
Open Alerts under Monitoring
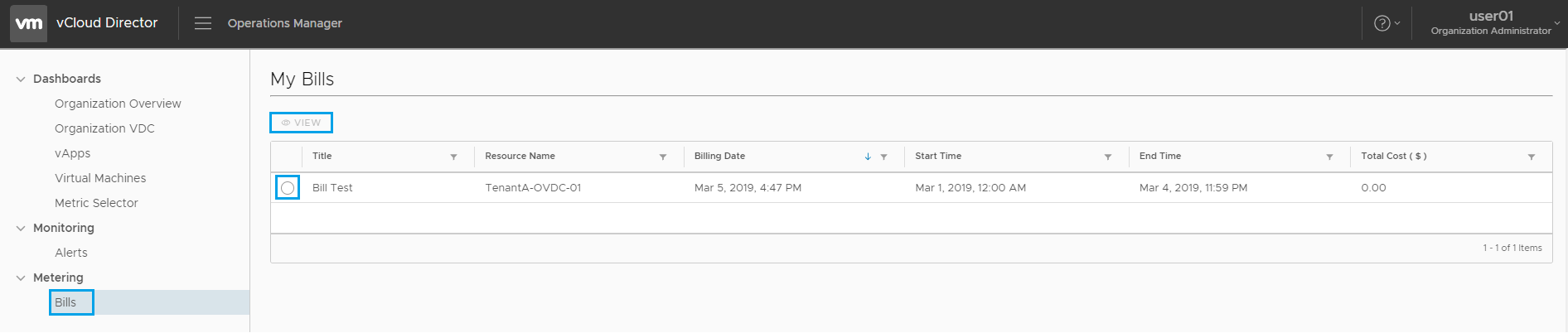[71, 253]
